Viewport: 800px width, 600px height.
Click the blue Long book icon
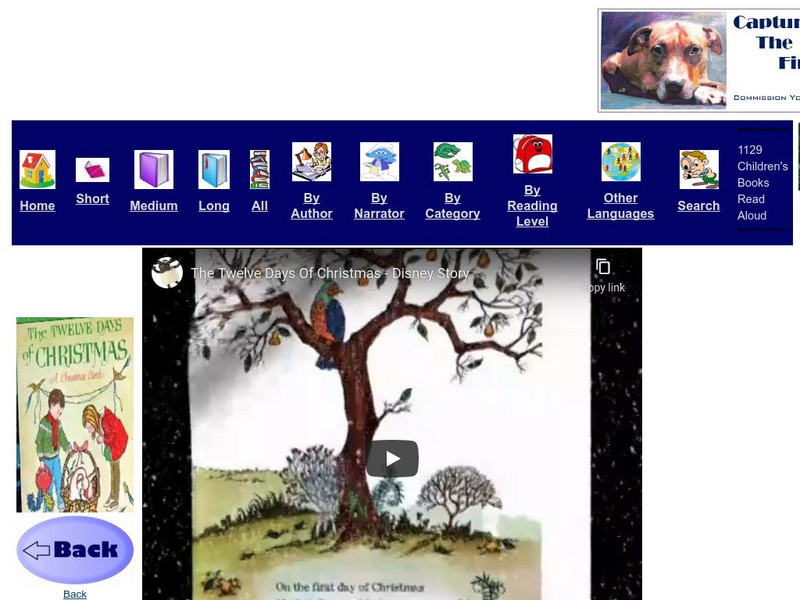pos(213,168)
